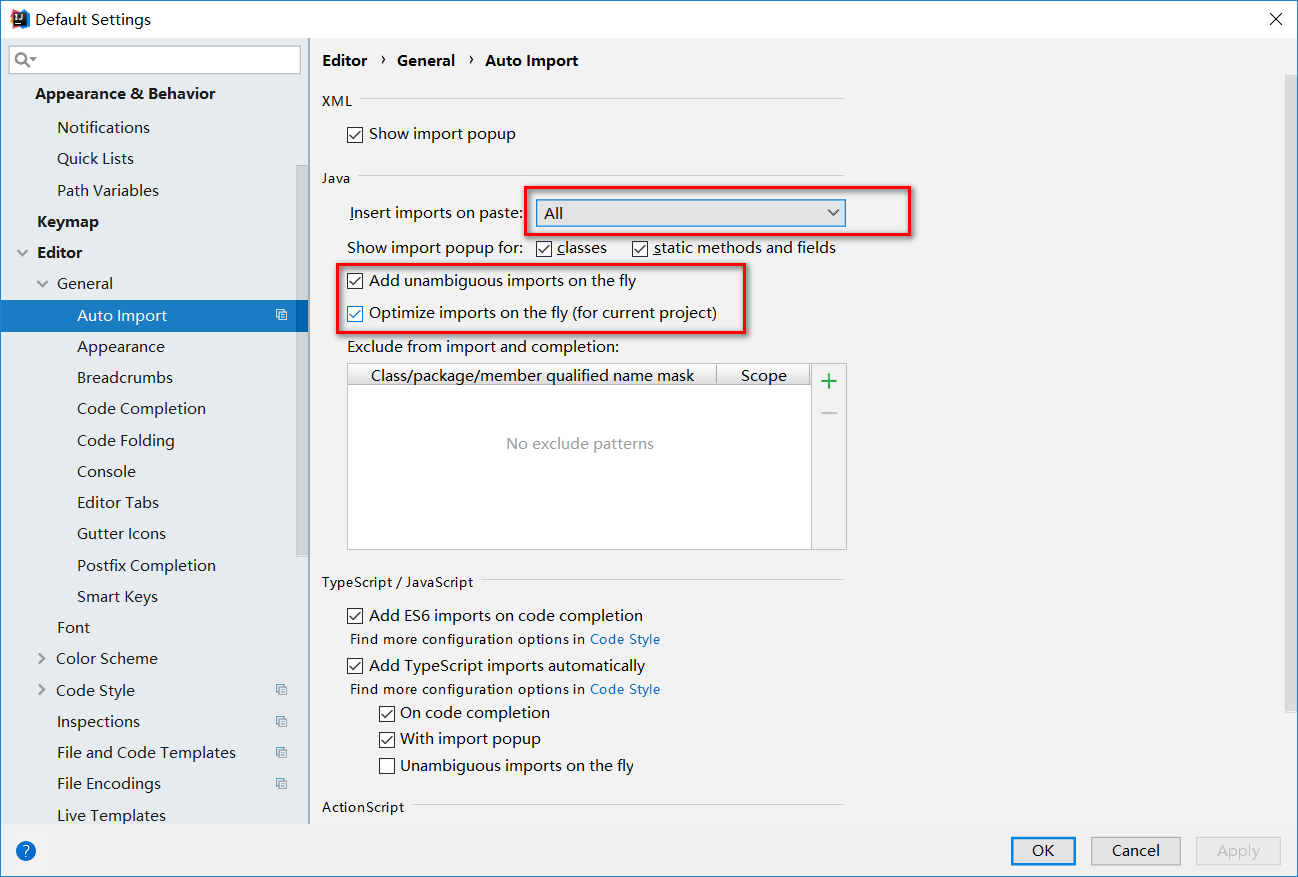The height and width of the screenshot is (877, 1298).
Task: Open the Keymap settings page
Action: pos(68,222)
